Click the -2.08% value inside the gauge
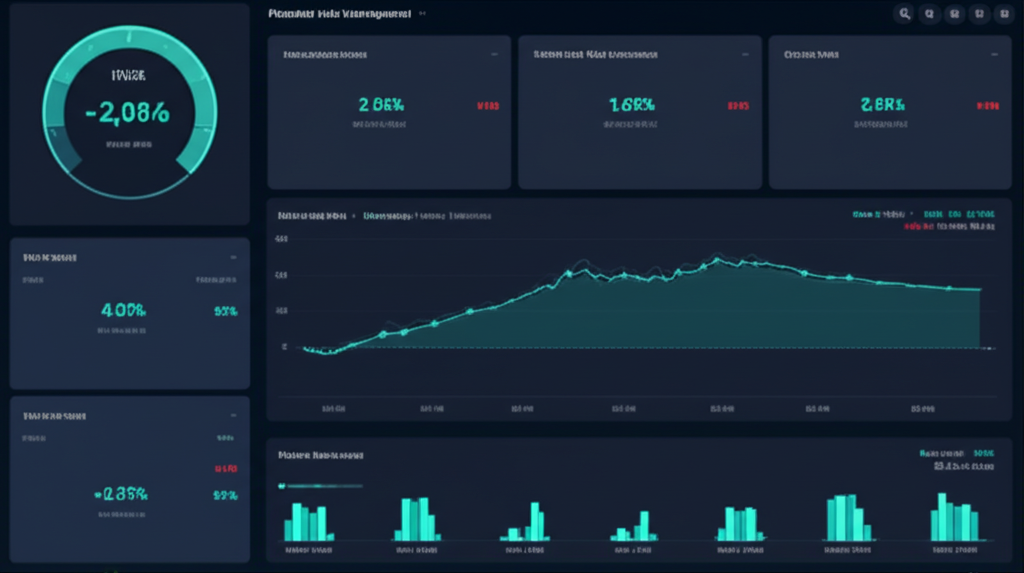The height and width of the screenshot is (573, 1024). point(127,113)
